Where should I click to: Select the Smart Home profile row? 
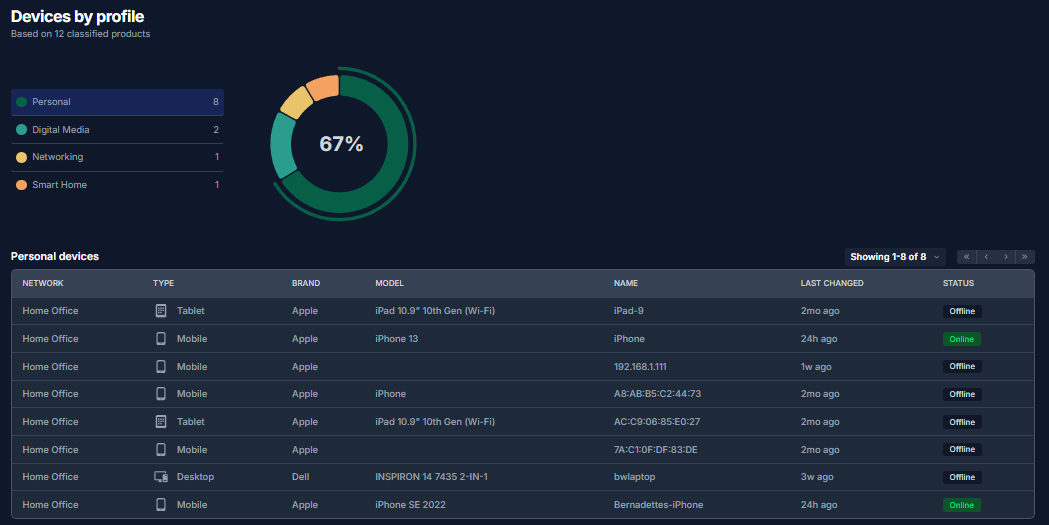[x=117, y=185]
